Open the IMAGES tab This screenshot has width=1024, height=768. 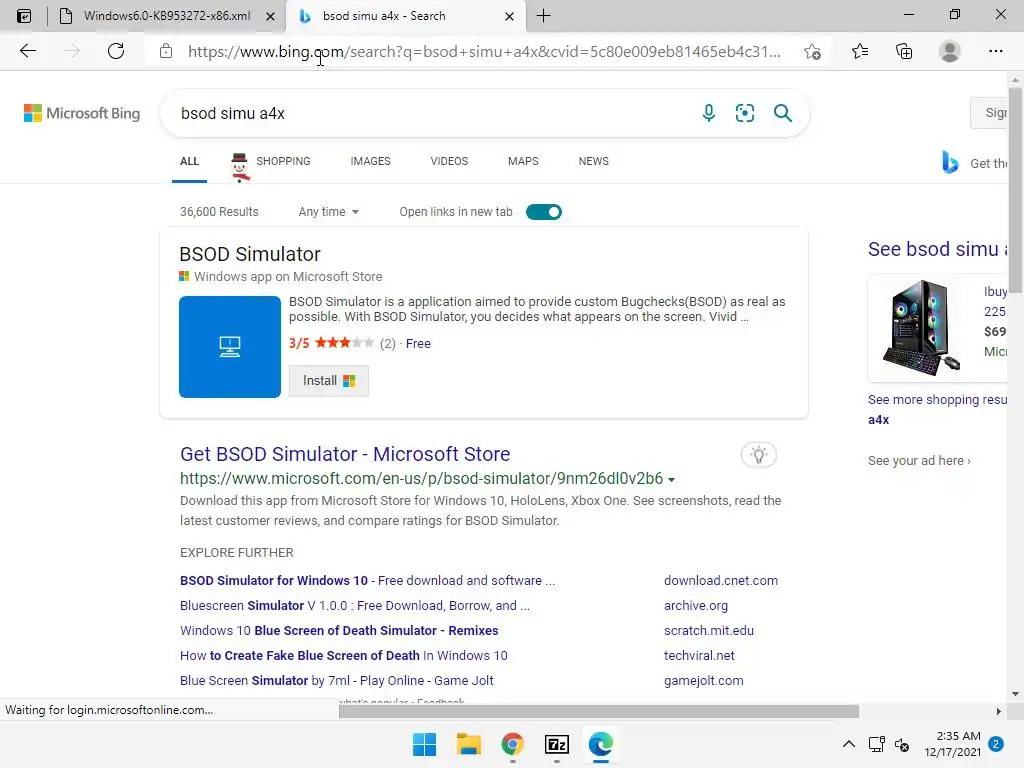point(370,161)
